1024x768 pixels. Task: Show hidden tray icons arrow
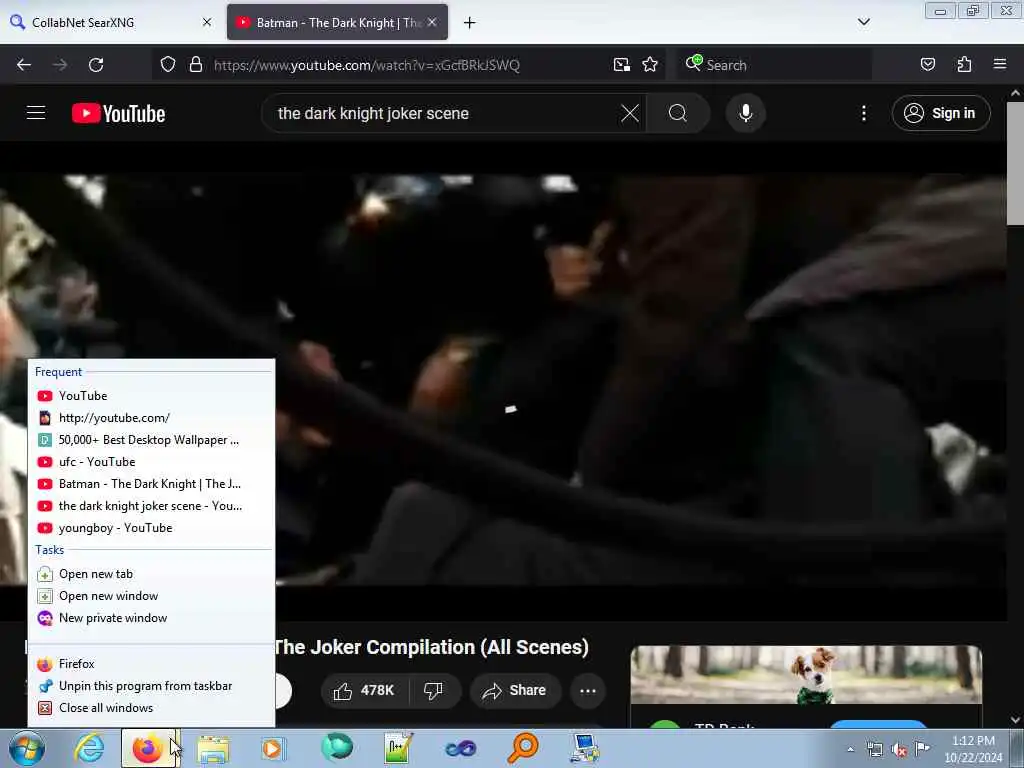click(850, 750)
